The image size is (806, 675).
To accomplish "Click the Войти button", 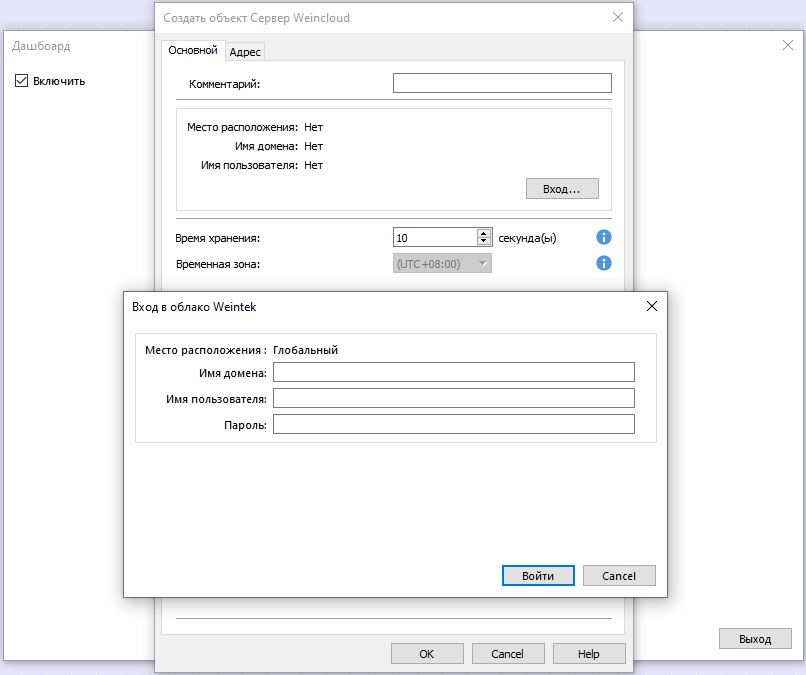I will pos(538,576).
